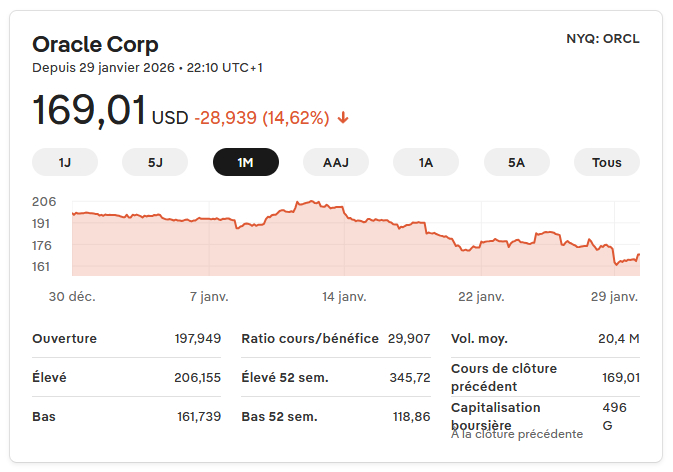The width and height of the screenshot is (673, 472).
Task: Click the Ratio cours/bénéfice row
Action: (x=335, y=338)
